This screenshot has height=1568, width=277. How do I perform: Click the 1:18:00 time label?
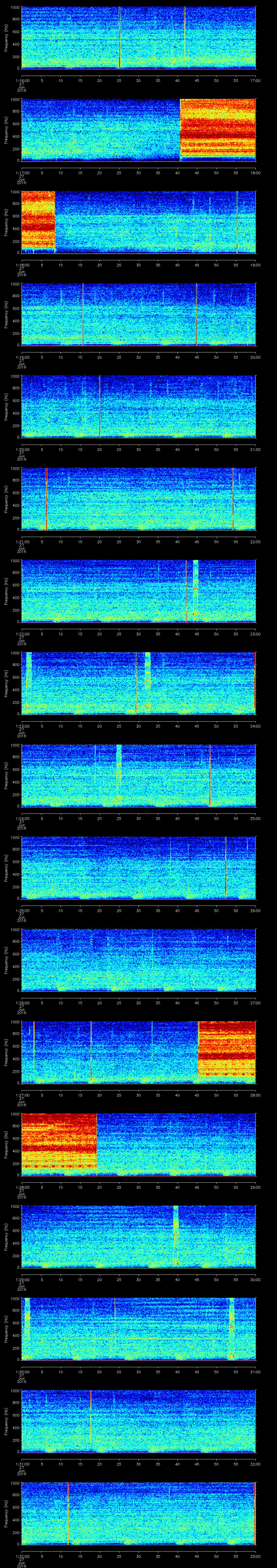pyautogui.click(x=22, y=265)
